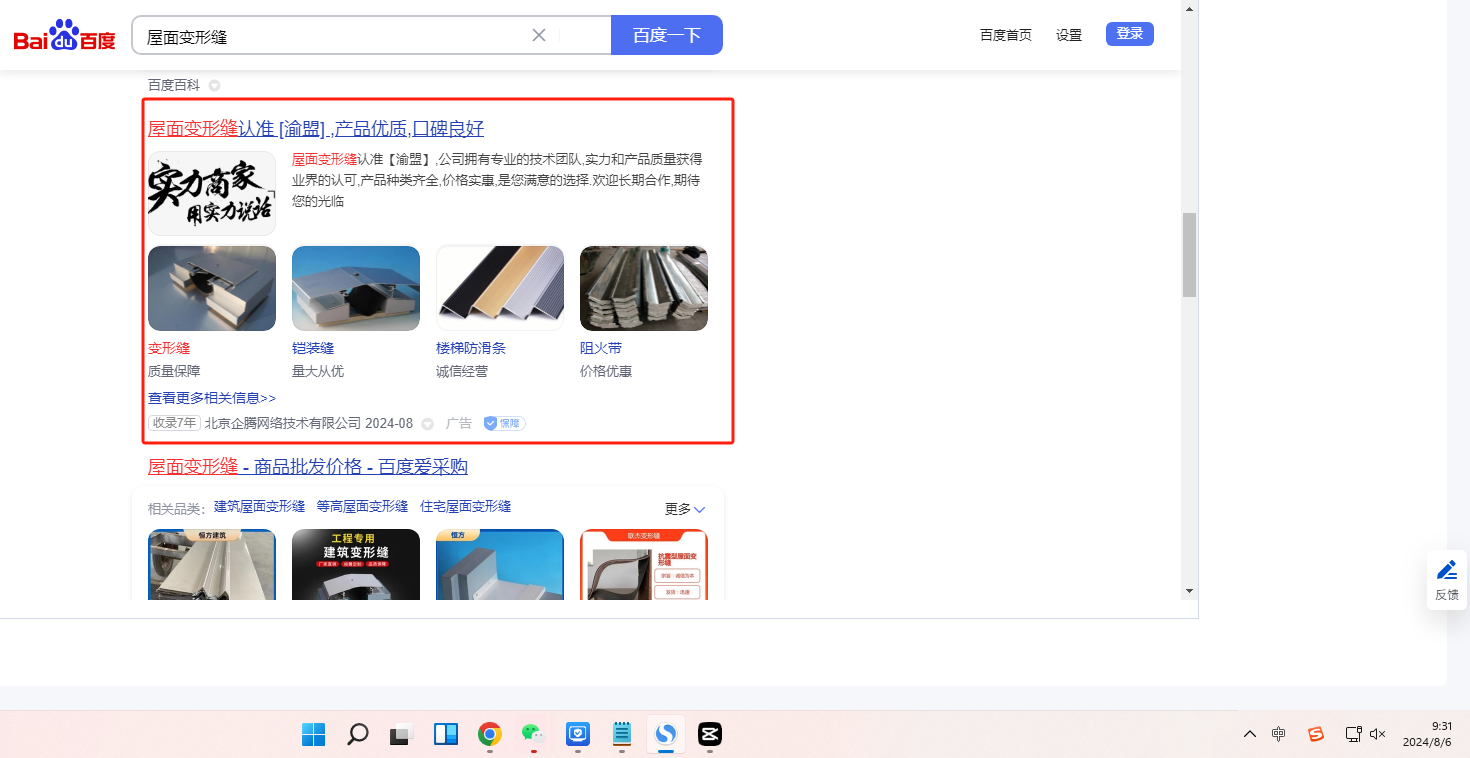Image resolution: width=1470 pixels, height=758 pixels.
Task: Launch Google Chrome from the taskbar
Action: point(490,735)
